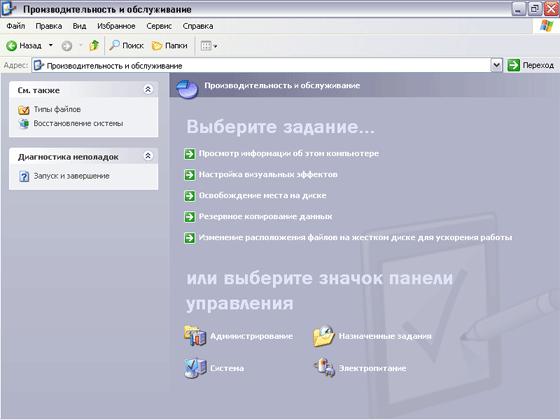This screenshot has width=560, height=420.
Task: Open the Избранное menu
Action: tap(116, 26)
